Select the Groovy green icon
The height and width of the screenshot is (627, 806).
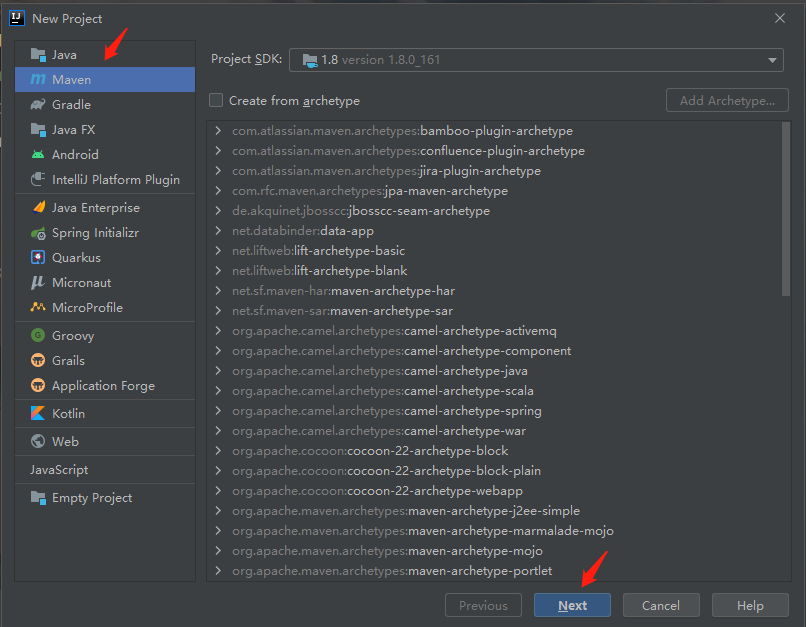[38, 336]
